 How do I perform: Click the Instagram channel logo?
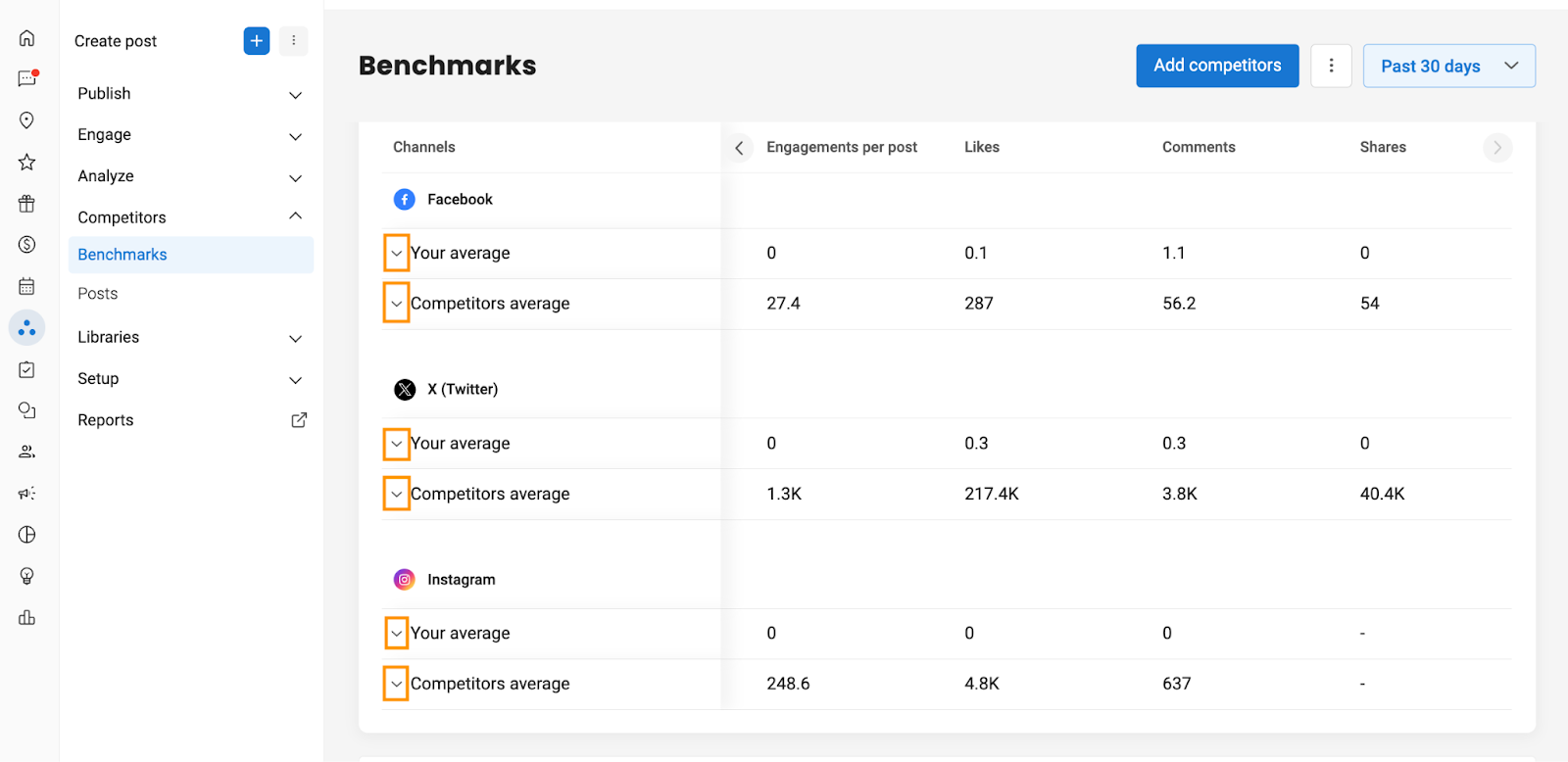[x=405, y=580]
